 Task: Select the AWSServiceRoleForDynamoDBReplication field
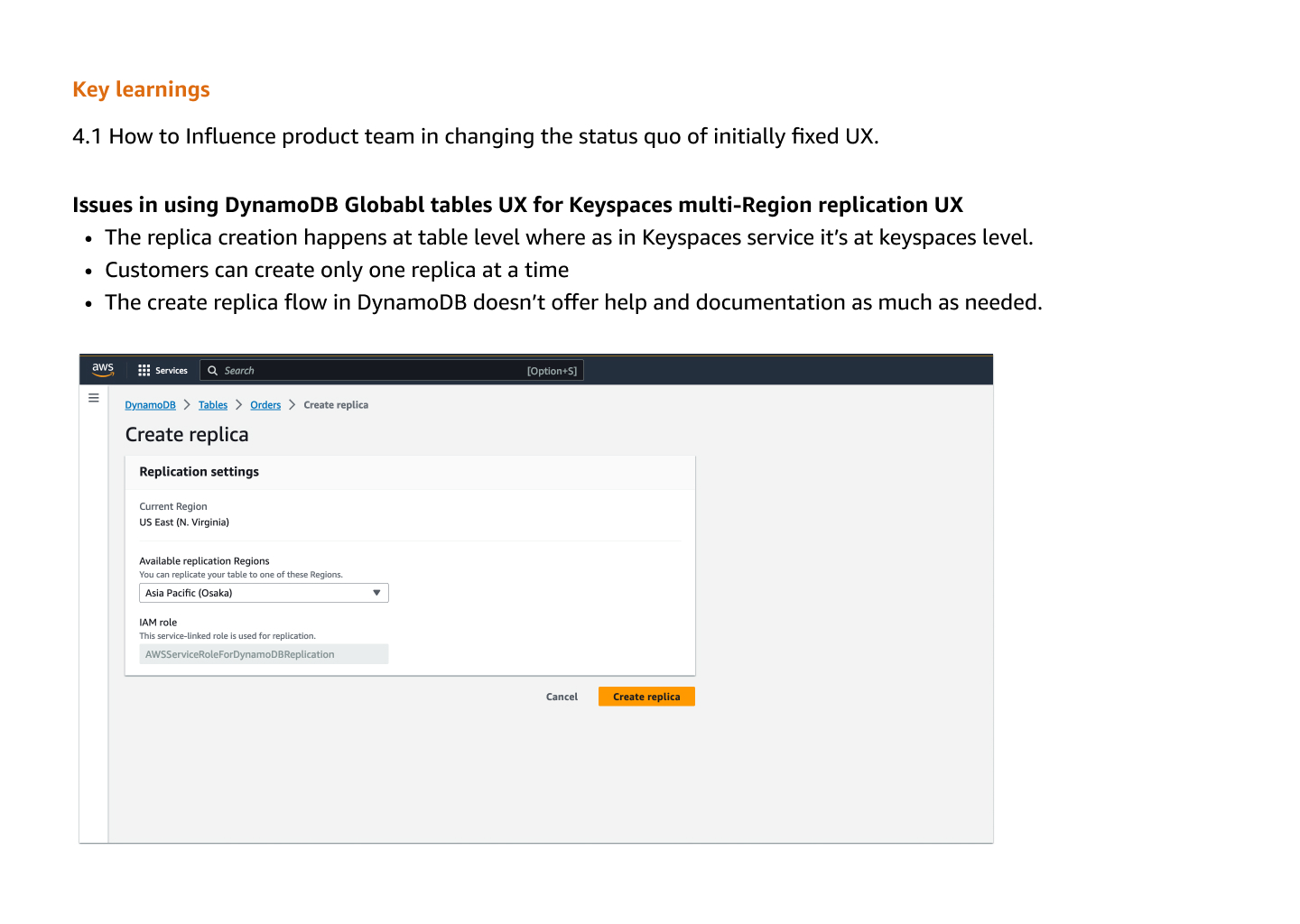263,653
